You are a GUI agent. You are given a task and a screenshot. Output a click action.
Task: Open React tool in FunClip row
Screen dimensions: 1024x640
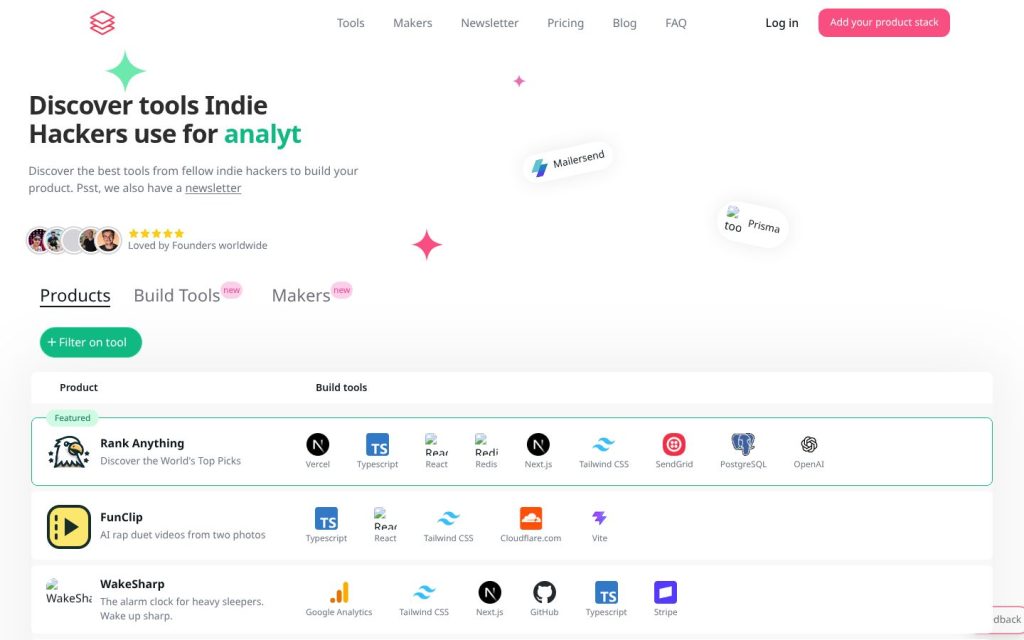pyautogui.click(x=385, y=519)
